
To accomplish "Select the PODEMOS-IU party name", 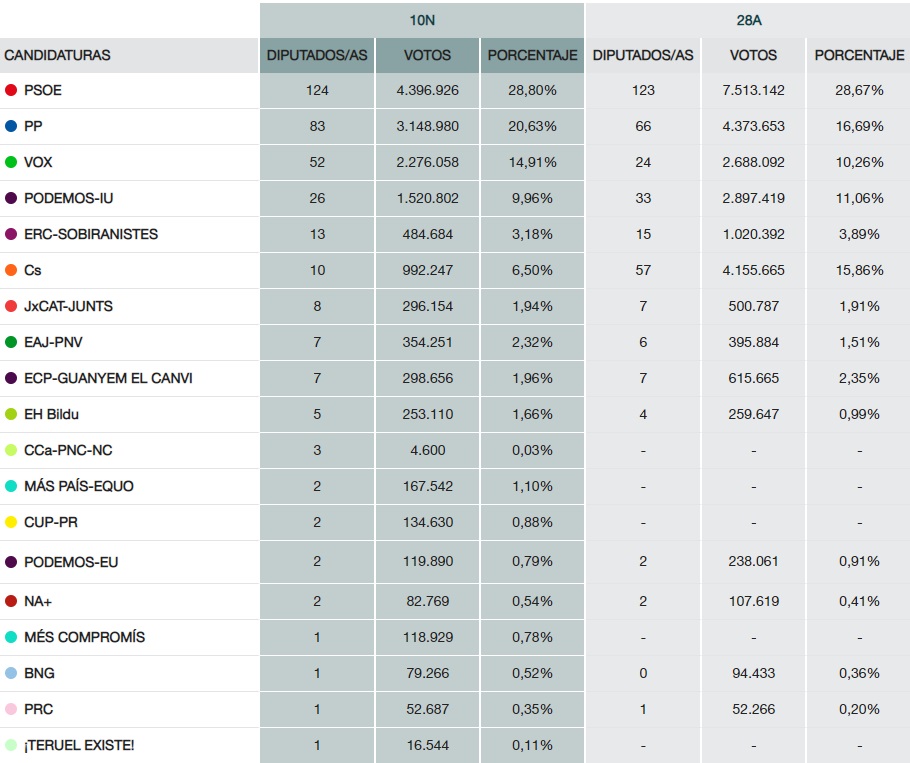I will [x=68, y=198].
